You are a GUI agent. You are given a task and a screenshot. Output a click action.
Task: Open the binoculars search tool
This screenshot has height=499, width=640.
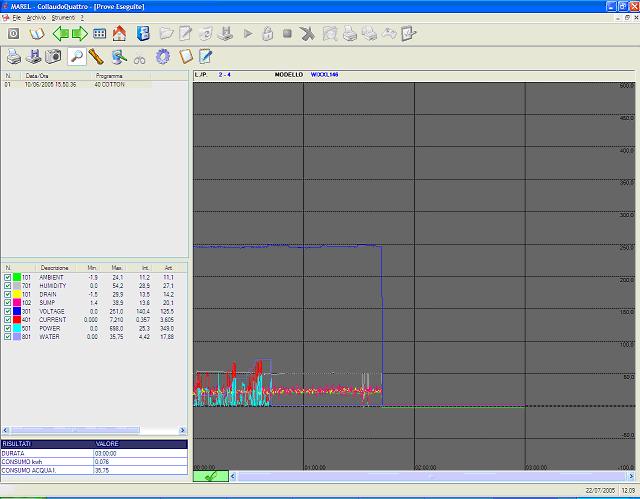click(x=140, y=57)
